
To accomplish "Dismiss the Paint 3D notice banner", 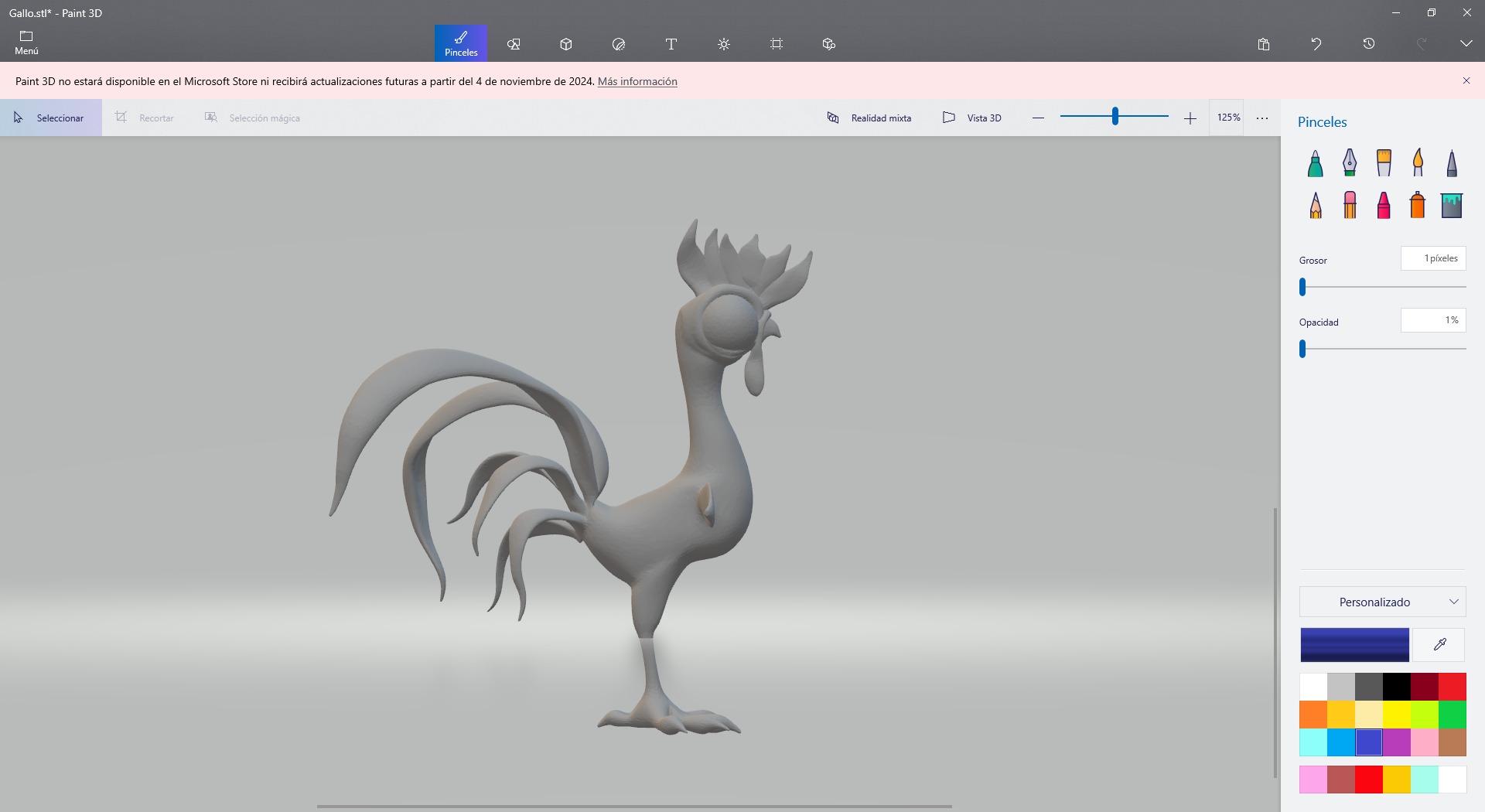I will point(1466,80).
